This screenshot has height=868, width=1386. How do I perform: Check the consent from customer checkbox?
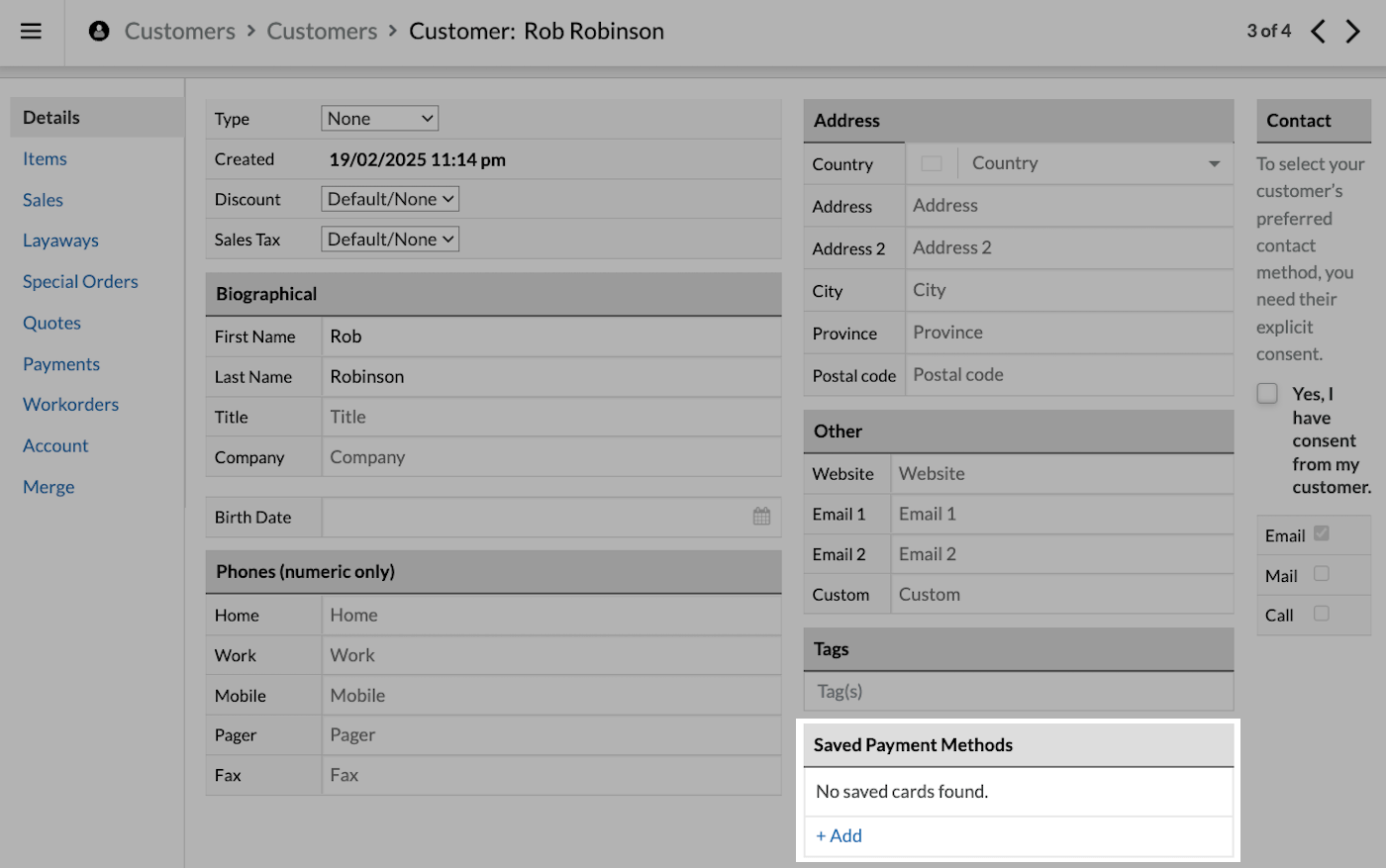(1267, 393)
